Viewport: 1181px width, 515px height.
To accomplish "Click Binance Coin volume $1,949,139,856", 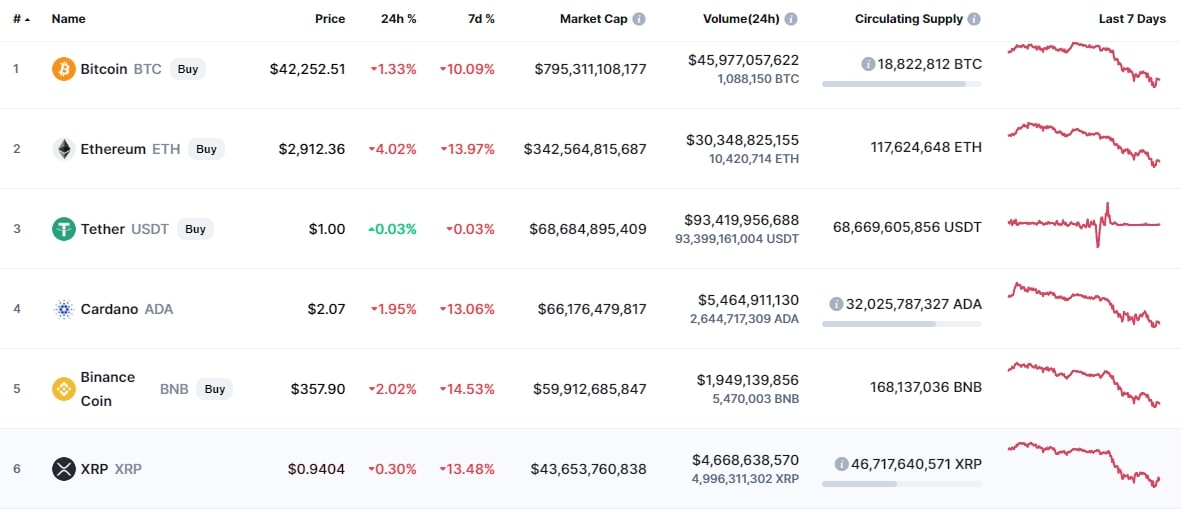I will tap(748, 380).
